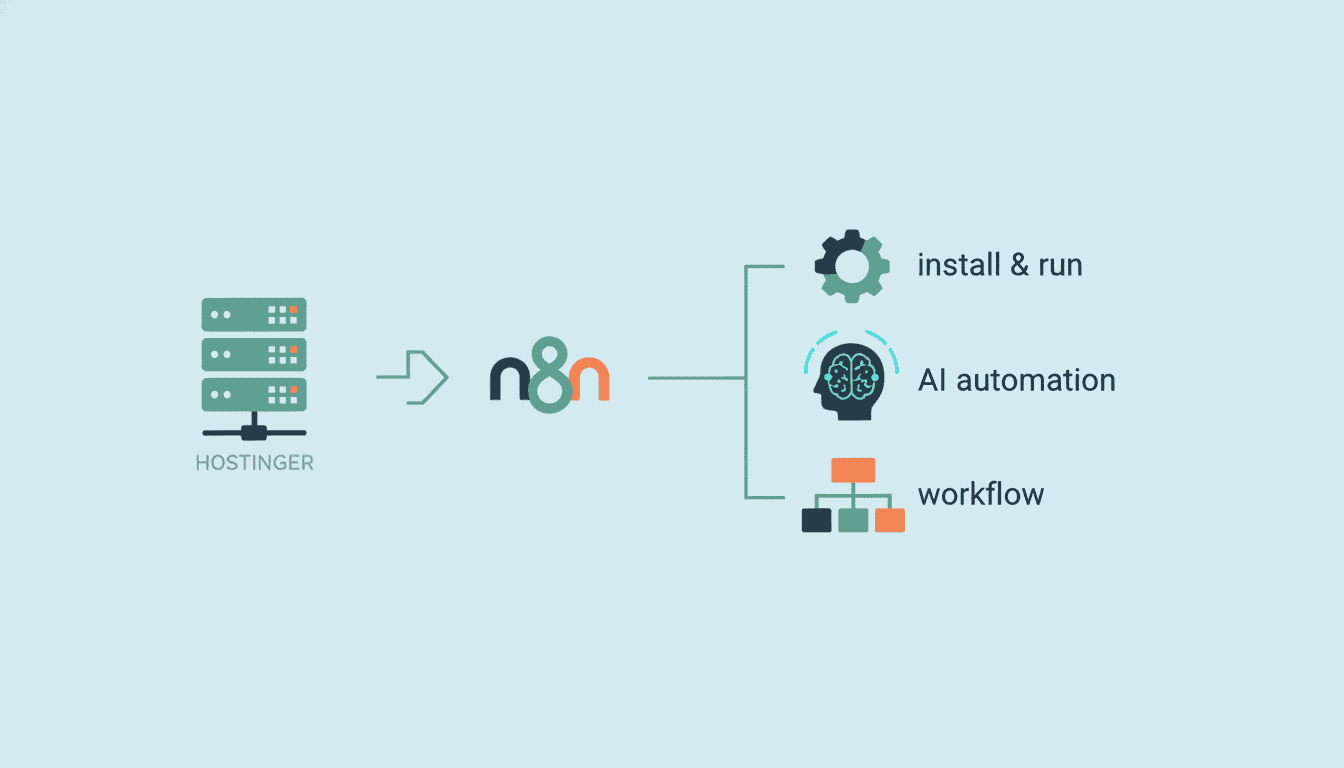Toggle the orange status light on the top server
The height and width of the screenshot is (768, 1344).
pyautogui.click(x=293, y=310)
